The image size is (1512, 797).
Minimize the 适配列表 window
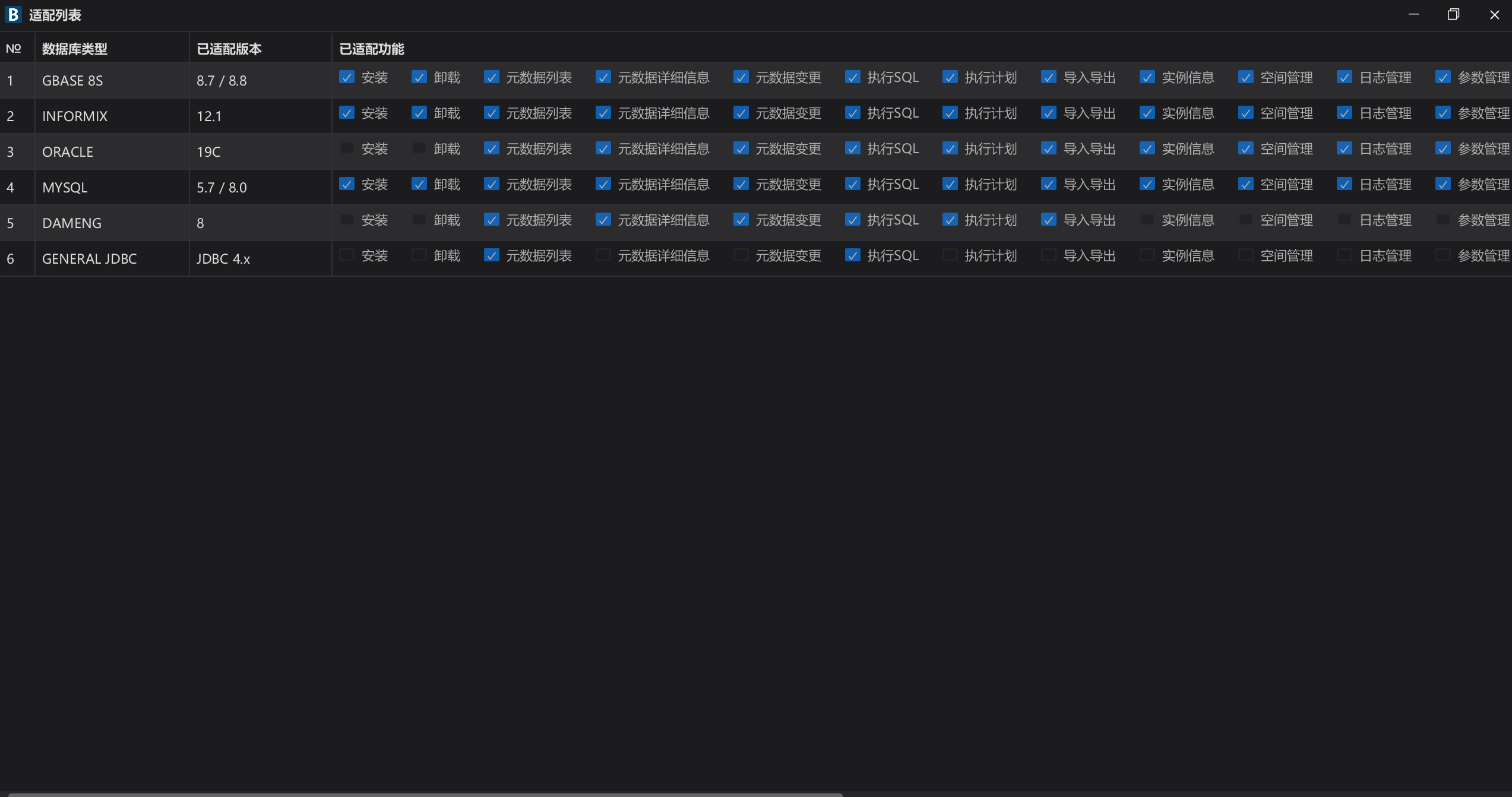click(x=1414, y=15)
